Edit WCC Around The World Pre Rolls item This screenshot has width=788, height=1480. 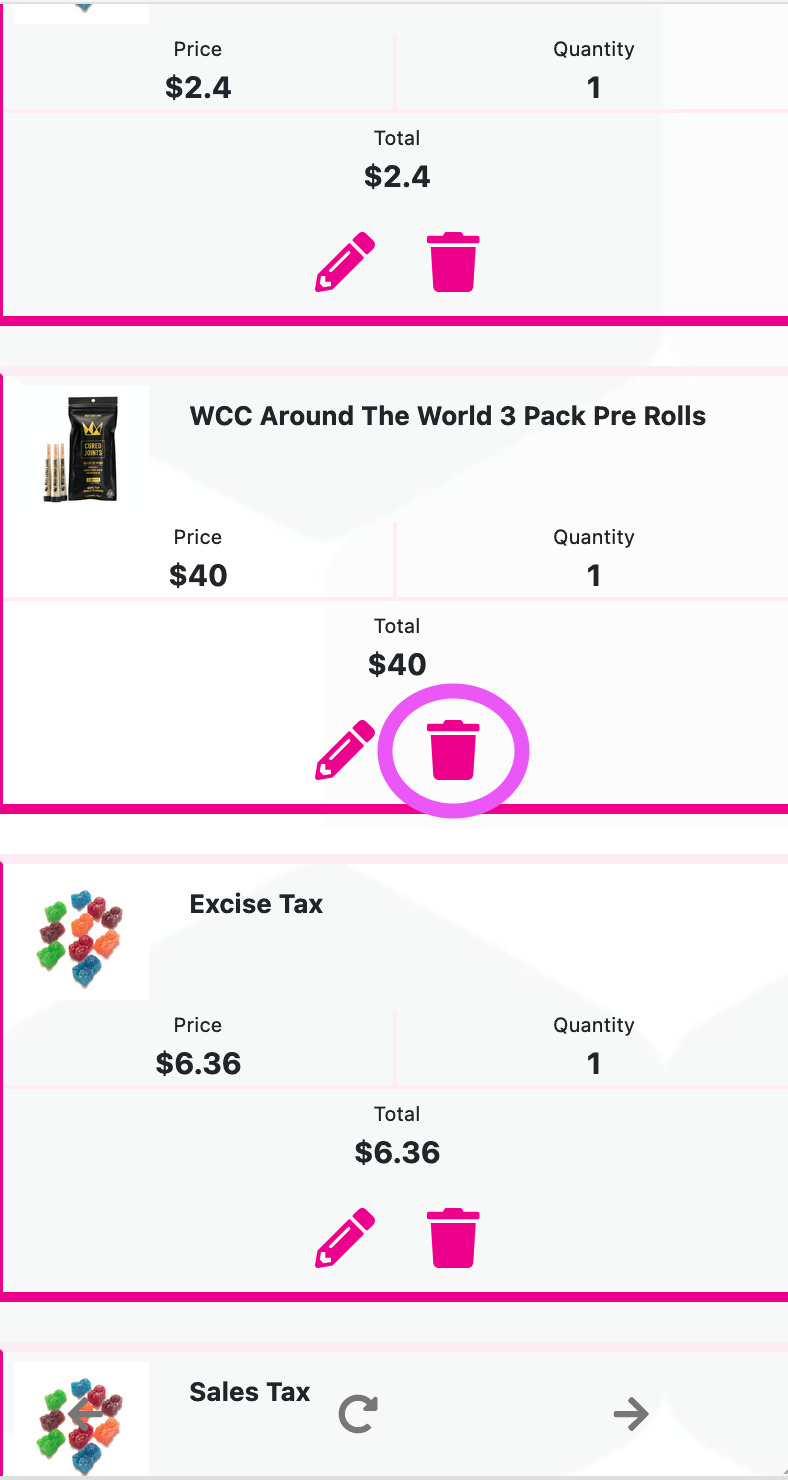(x=346, y=750)
